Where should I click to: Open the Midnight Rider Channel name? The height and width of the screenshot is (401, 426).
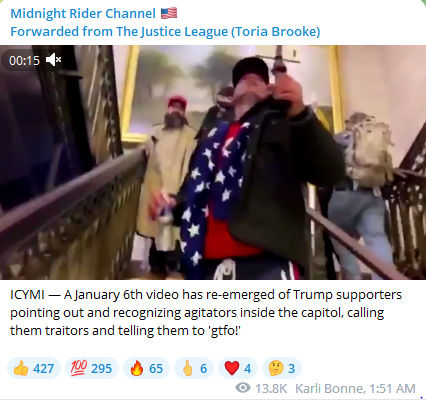pyautogui.click(x=83, y=14)
